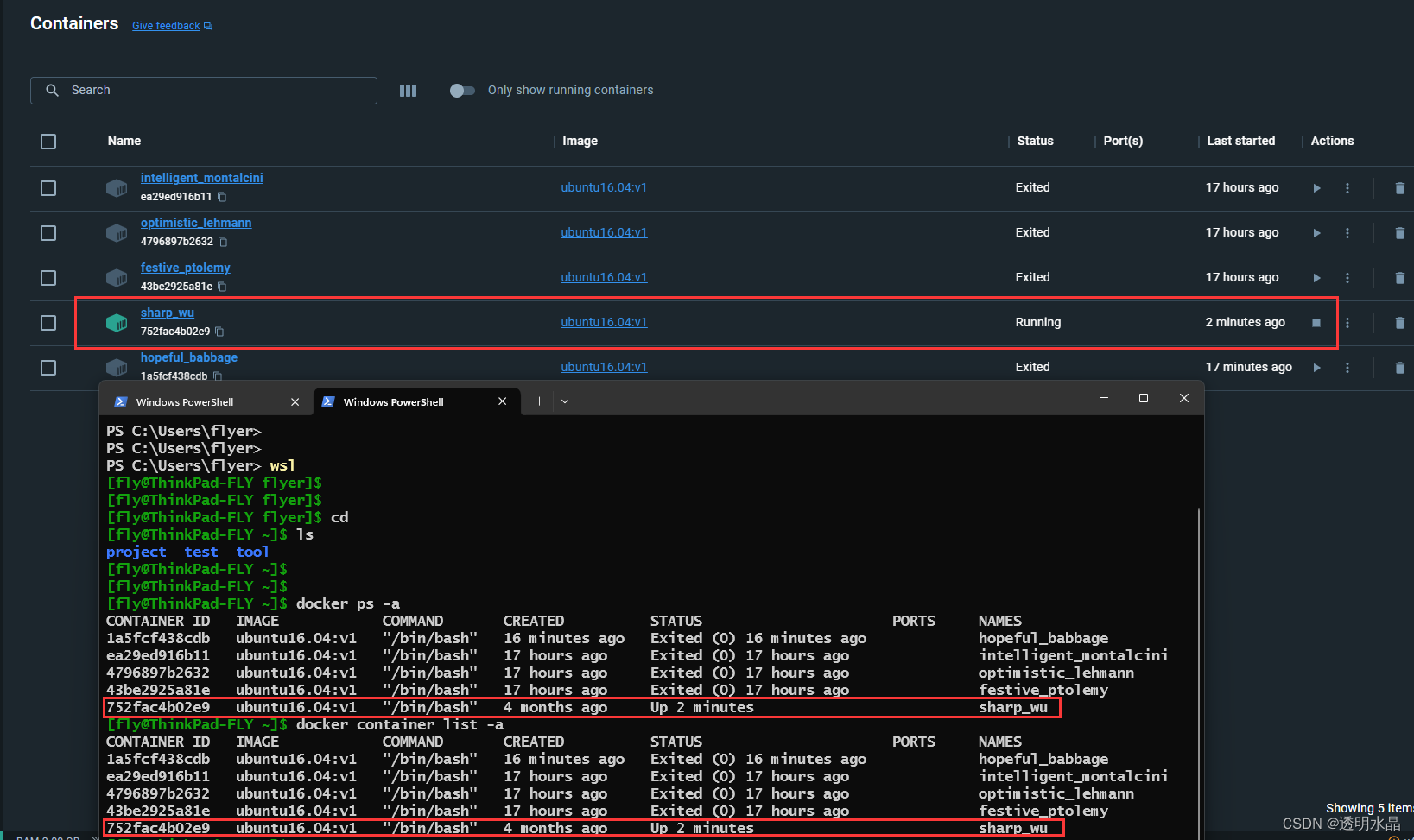This screenshot has height=840, width=1414.
Task: Copy container ID 752fac4b02e9
Action: click(x=219, y=332)
